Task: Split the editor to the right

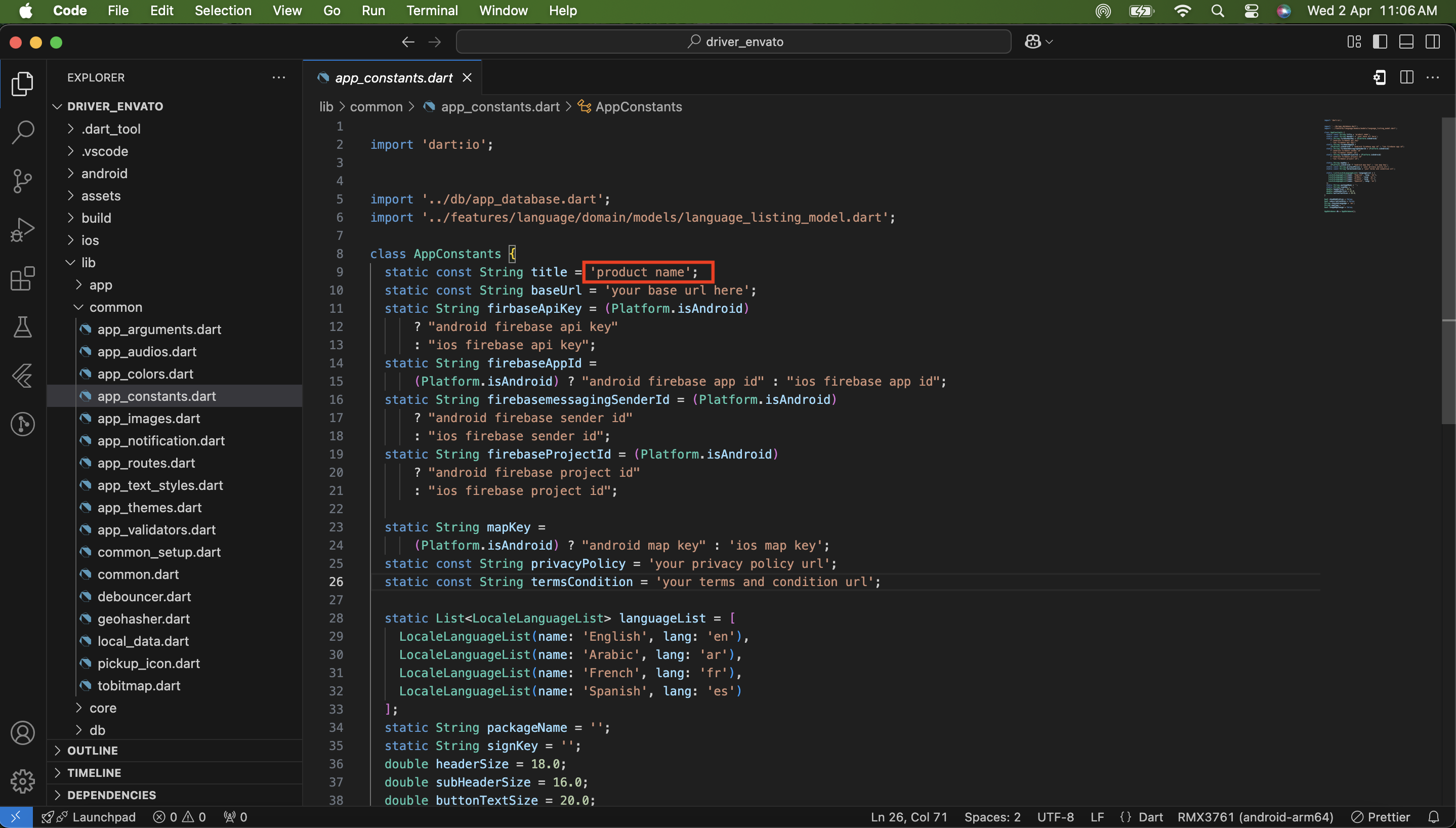Action: pyautogui.click(x=1406, y=77)
